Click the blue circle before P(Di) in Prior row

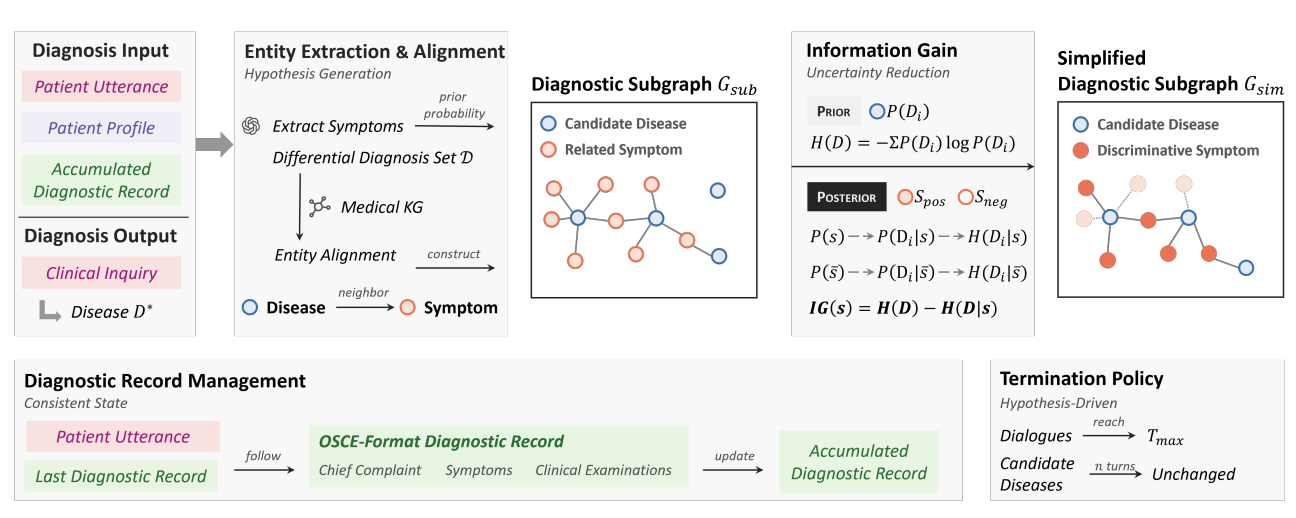(877, 112)
